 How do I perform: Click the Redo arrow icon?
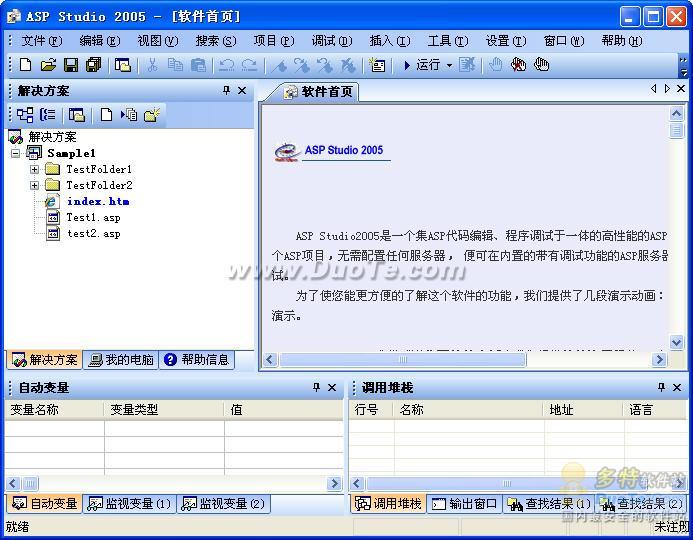249,65
